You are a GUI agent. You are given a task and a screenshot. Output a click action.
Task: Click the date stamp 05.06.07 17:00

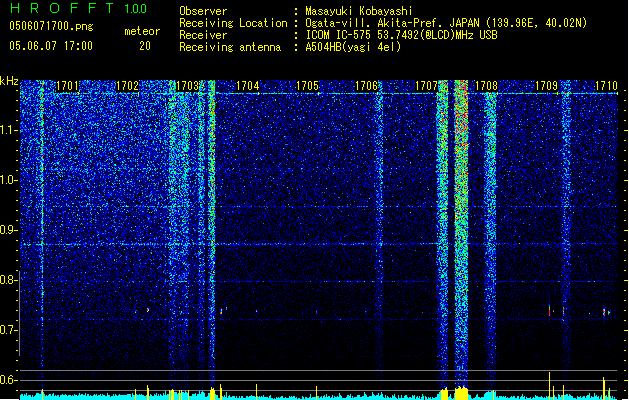pyautogui.click(x=51, y=45)
